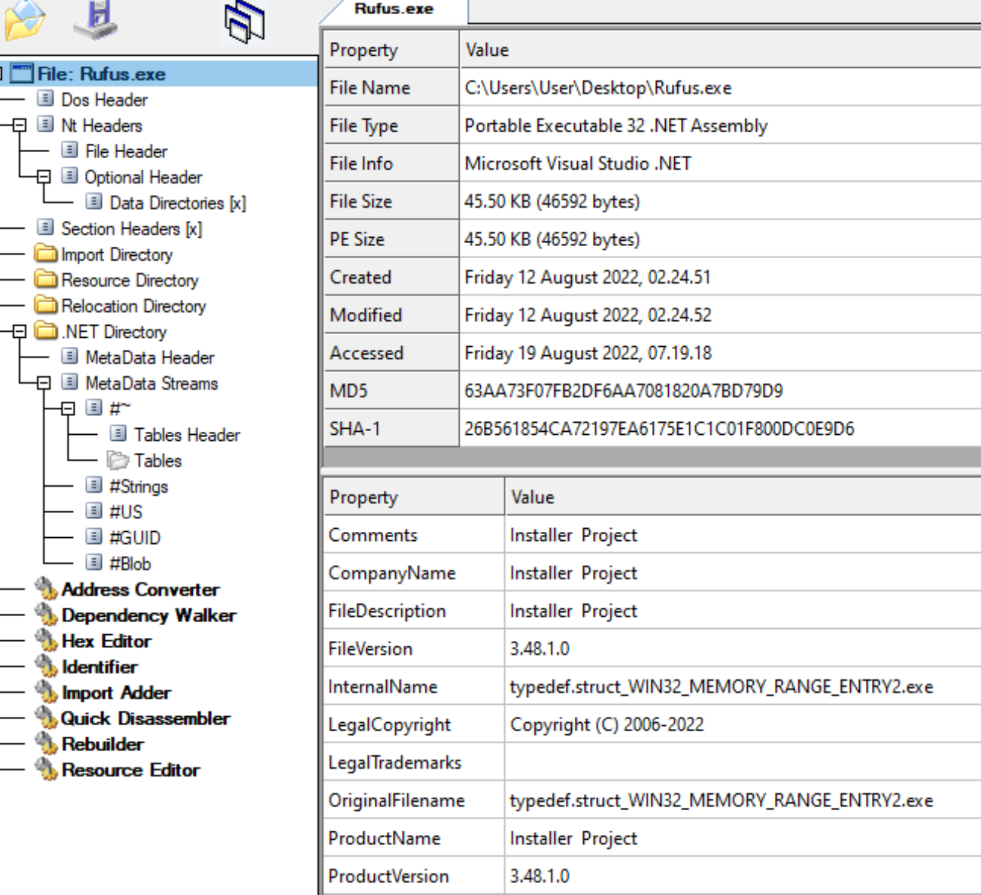Viewport: 981px width, 895px height.
Task: Select the OriginalFilename value cell
Action: click(743, 801)
